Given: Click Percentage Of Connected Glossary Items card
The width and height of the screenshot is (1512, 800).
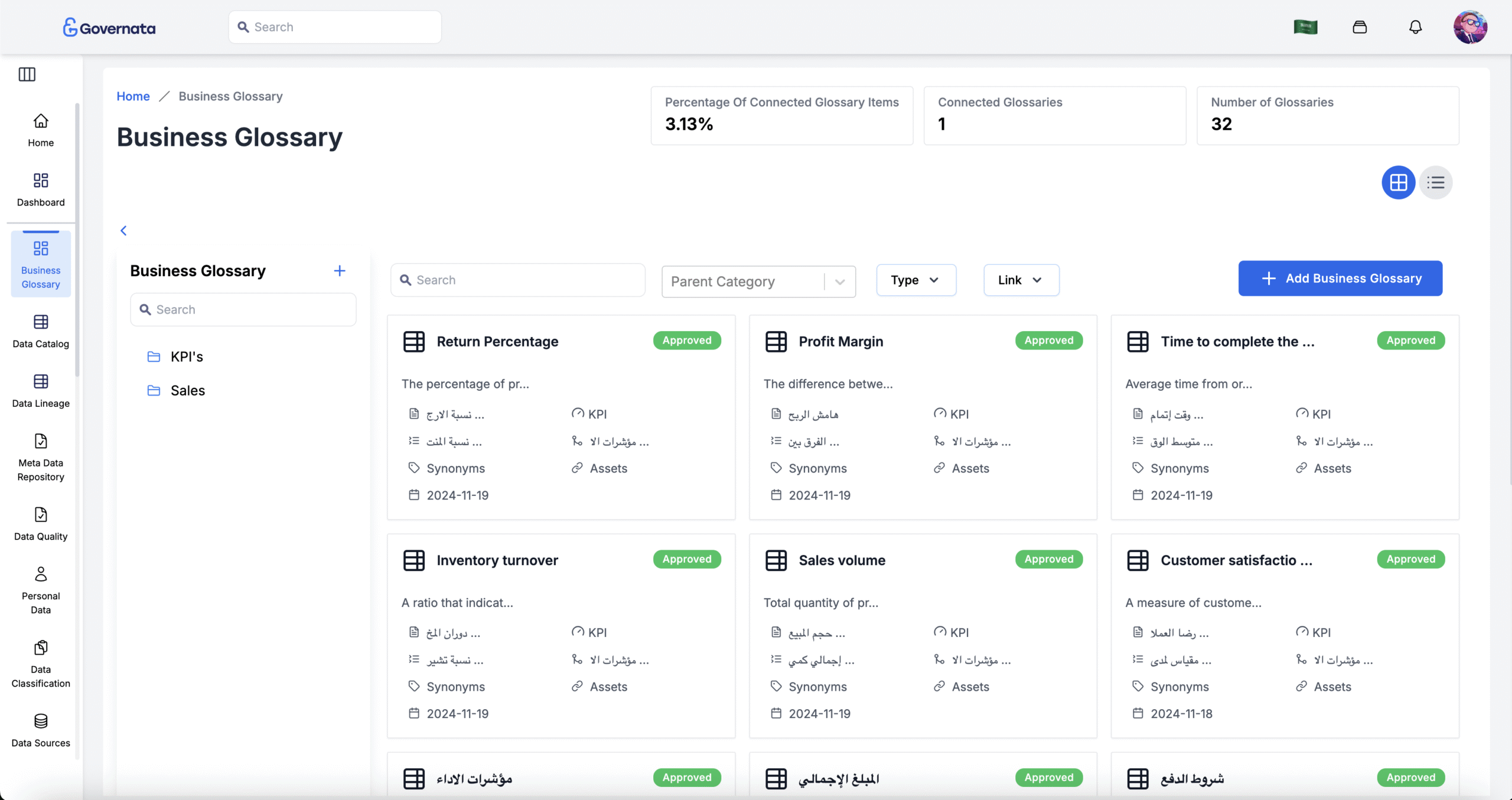Looking at the screenshot, I should (x=782, y=116).
